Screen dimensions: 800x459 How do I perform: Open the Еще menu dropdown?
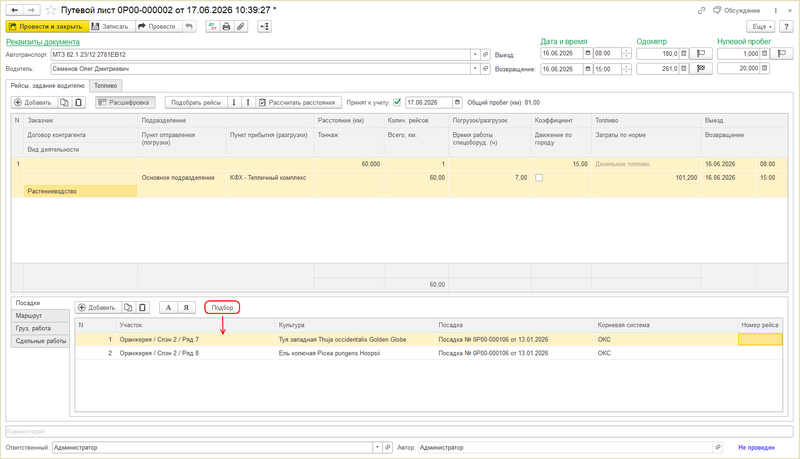tap(761, 27)
